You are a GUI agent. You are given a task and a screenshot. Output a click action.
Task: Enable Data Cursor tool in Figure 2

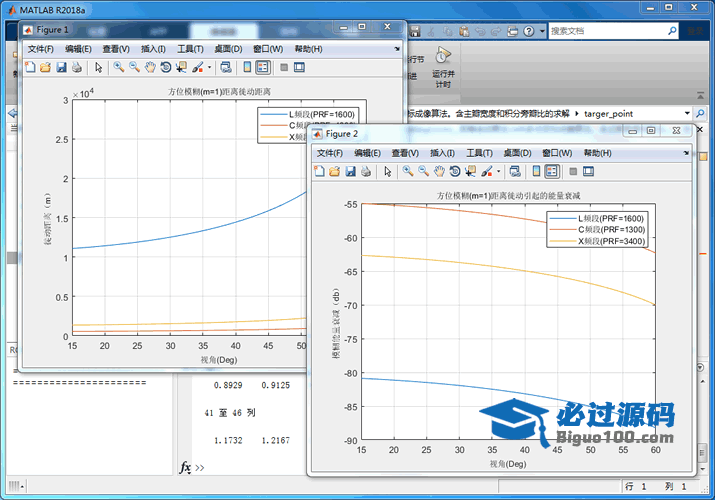click(x=470, y=171)
